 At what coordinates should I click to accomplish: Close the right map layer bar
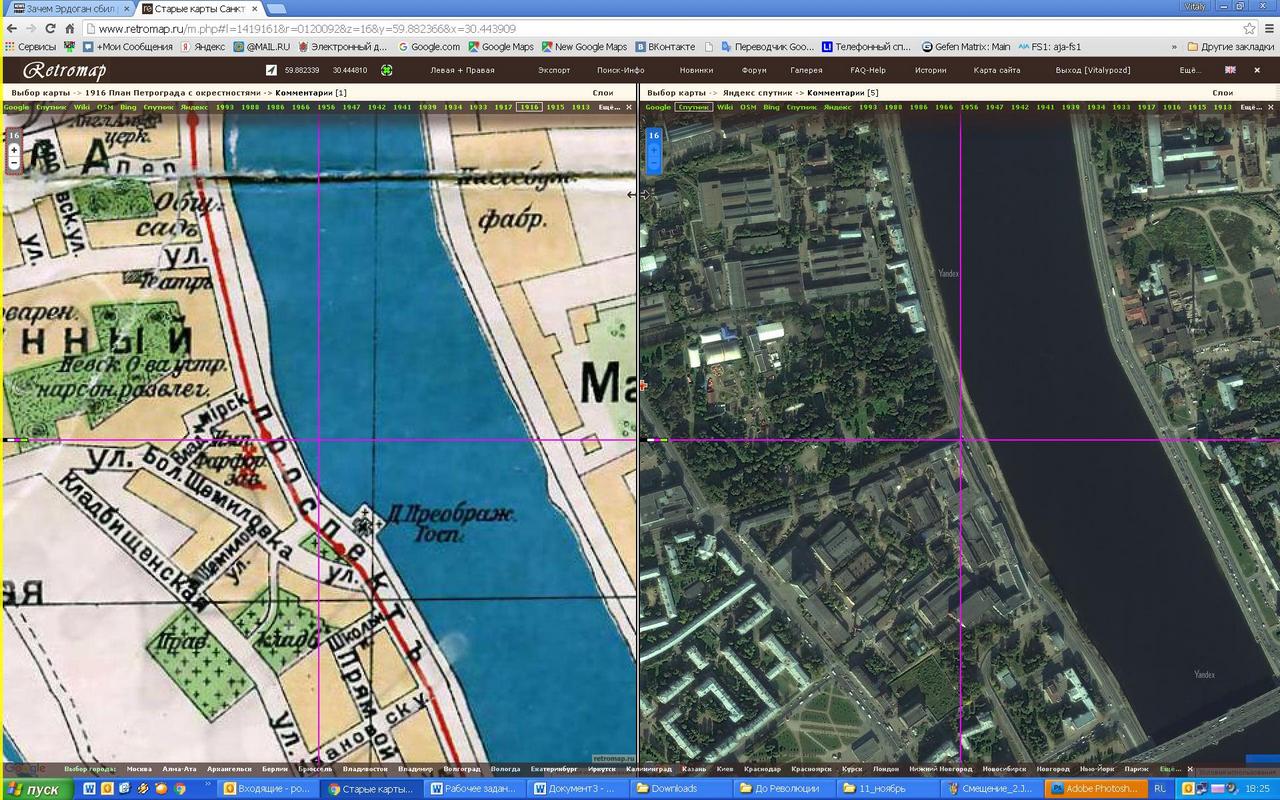[1272, 107]
